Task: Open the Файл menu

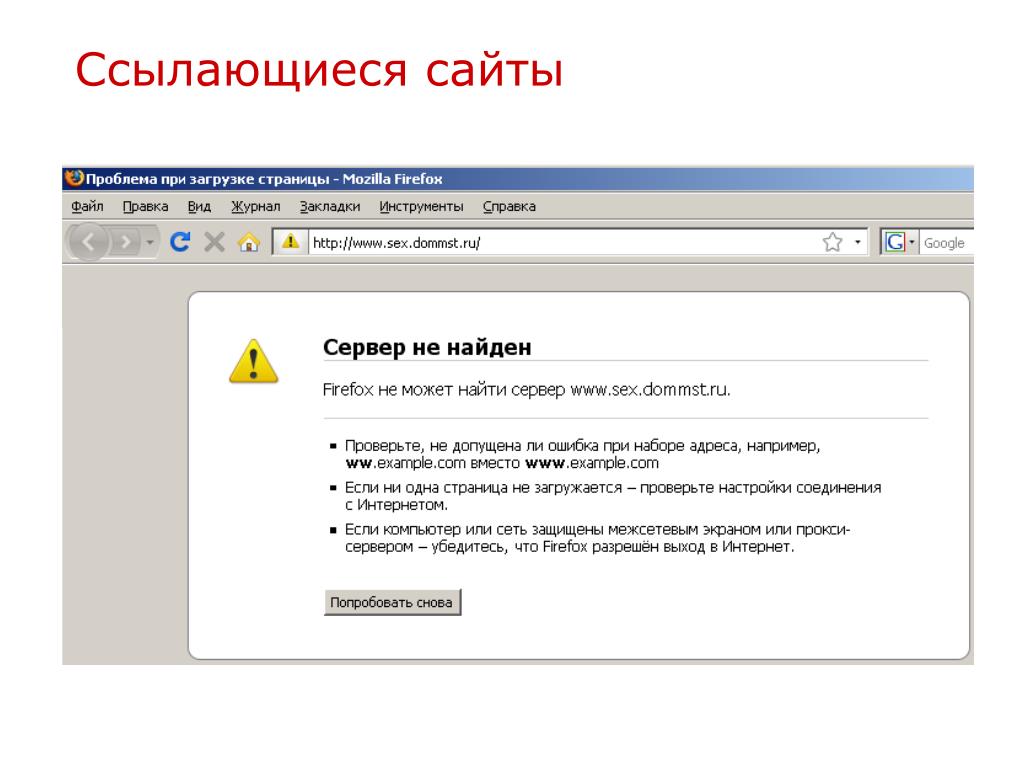Action: (x=87, y=206)
